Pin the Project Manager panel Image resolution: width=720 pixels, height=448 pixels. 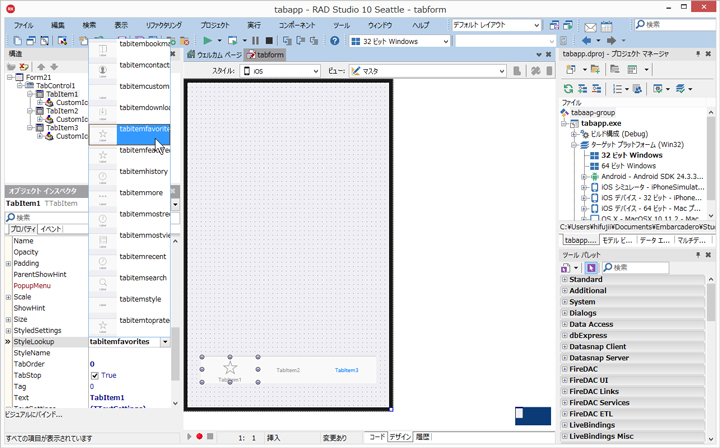698,54
